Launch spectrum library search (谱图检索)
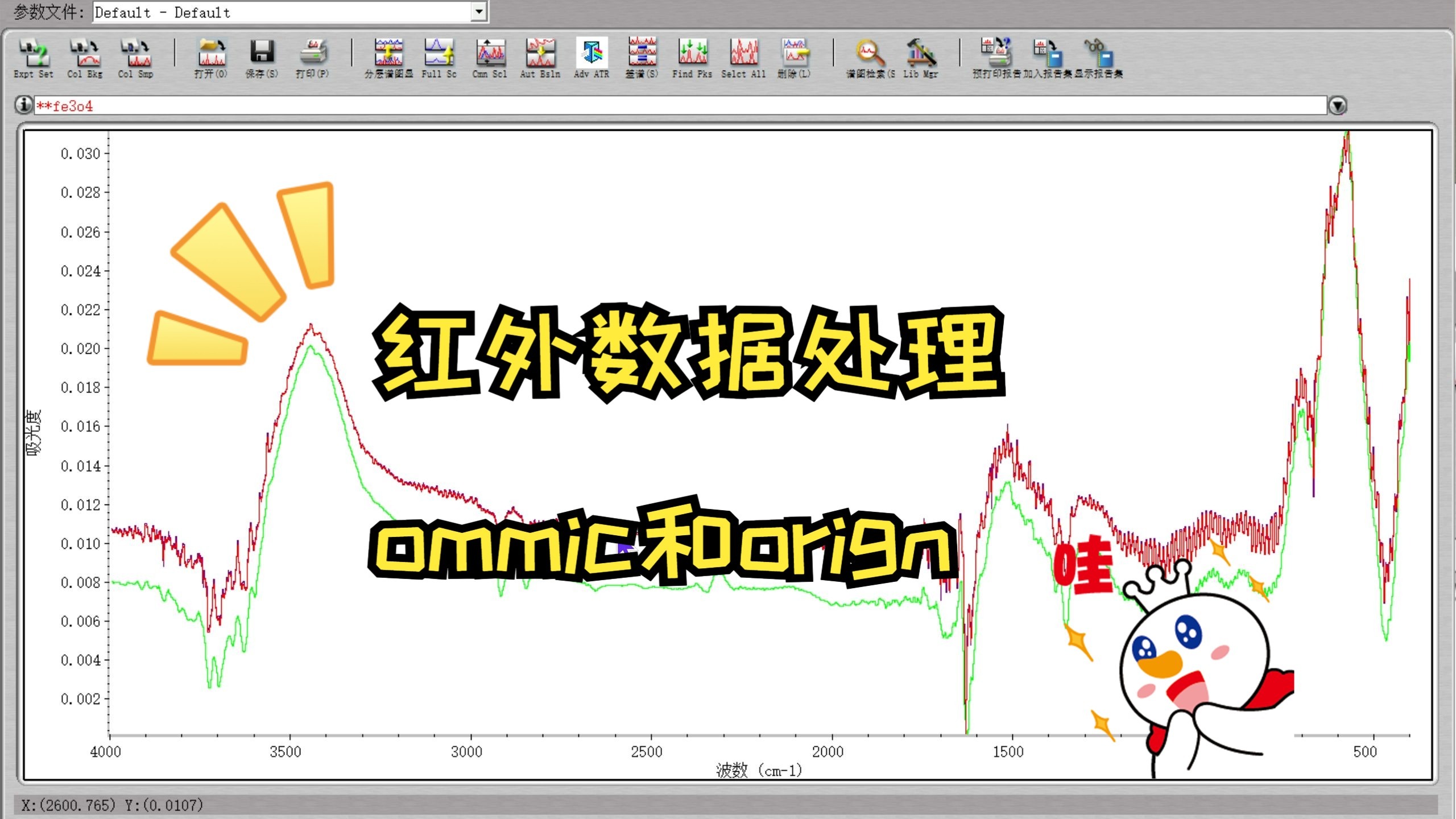 870,57
